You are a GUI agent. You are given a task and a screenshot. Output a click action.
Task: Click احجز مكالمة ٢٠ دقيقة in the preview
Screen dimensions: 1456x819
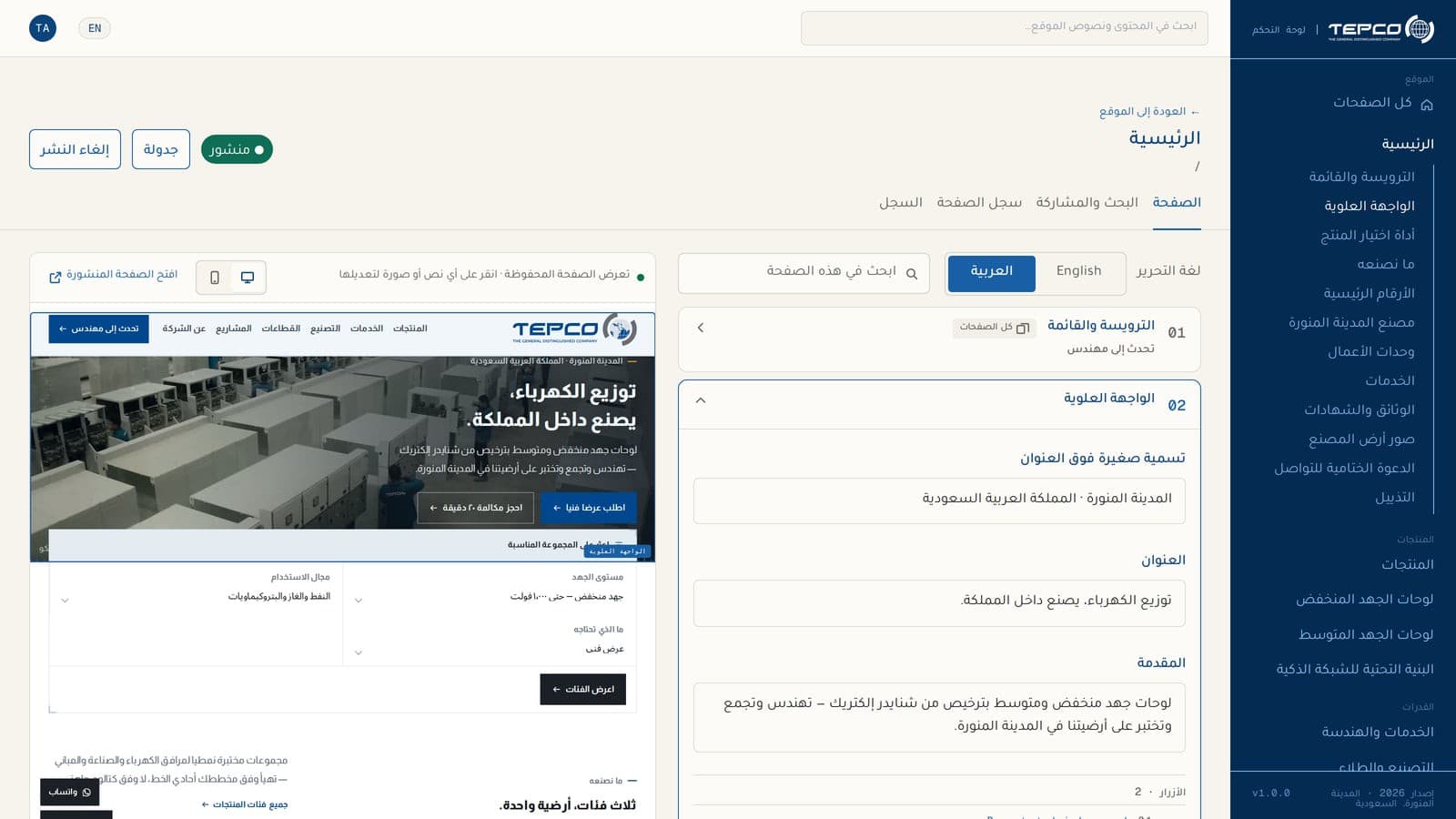(476, 508)
